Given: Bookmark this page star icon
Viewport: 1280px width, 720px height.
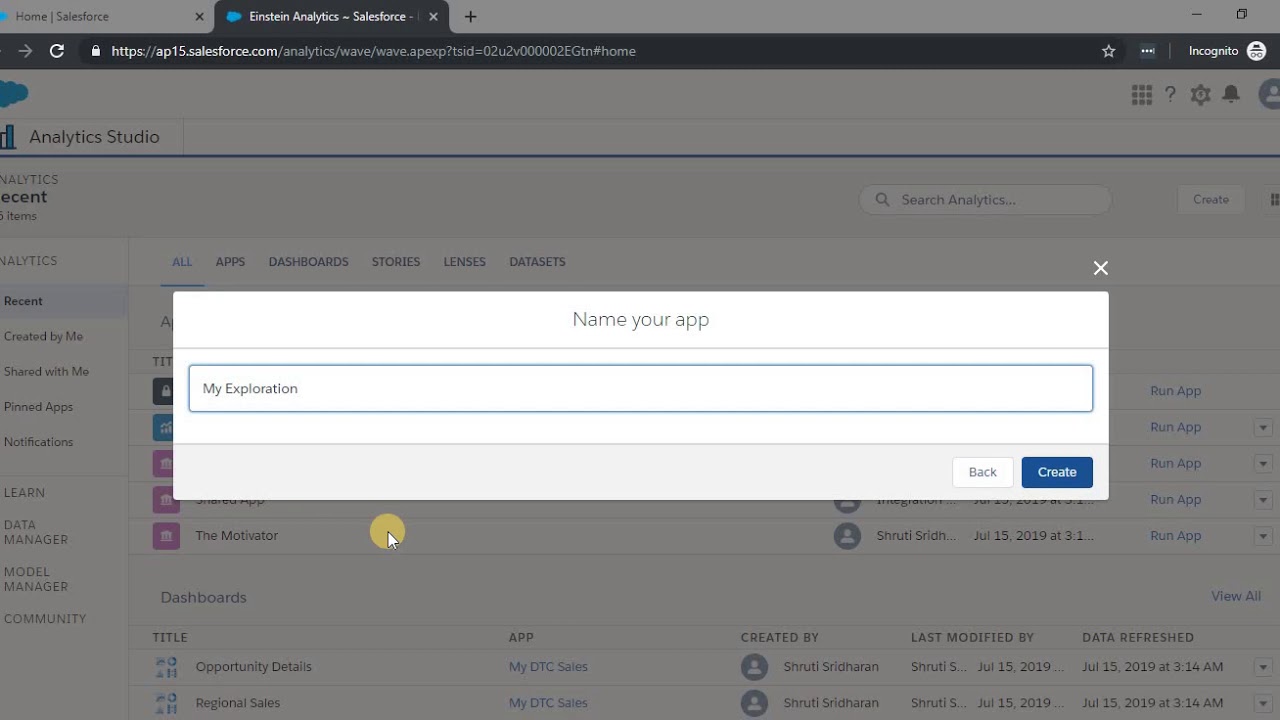Looking at the screenshot, I should (x=1108, y=51).
